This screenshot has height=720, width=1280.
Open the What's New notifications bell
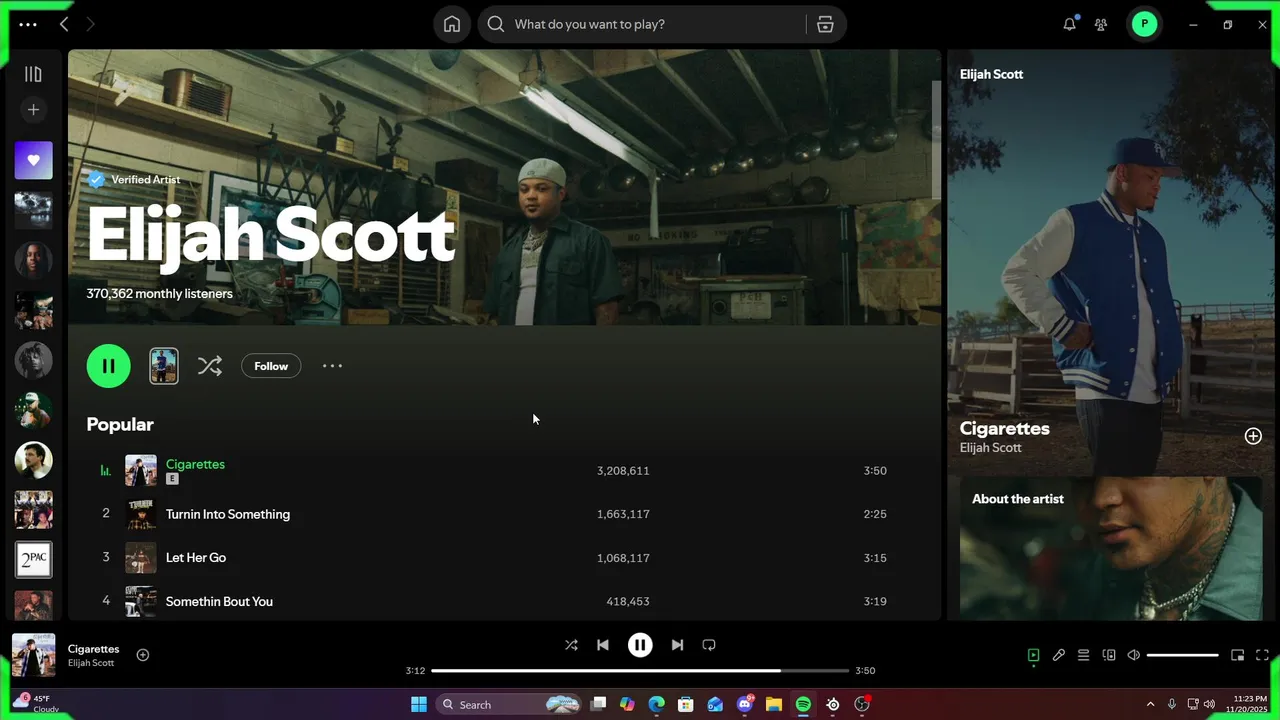pos(1070,24)
